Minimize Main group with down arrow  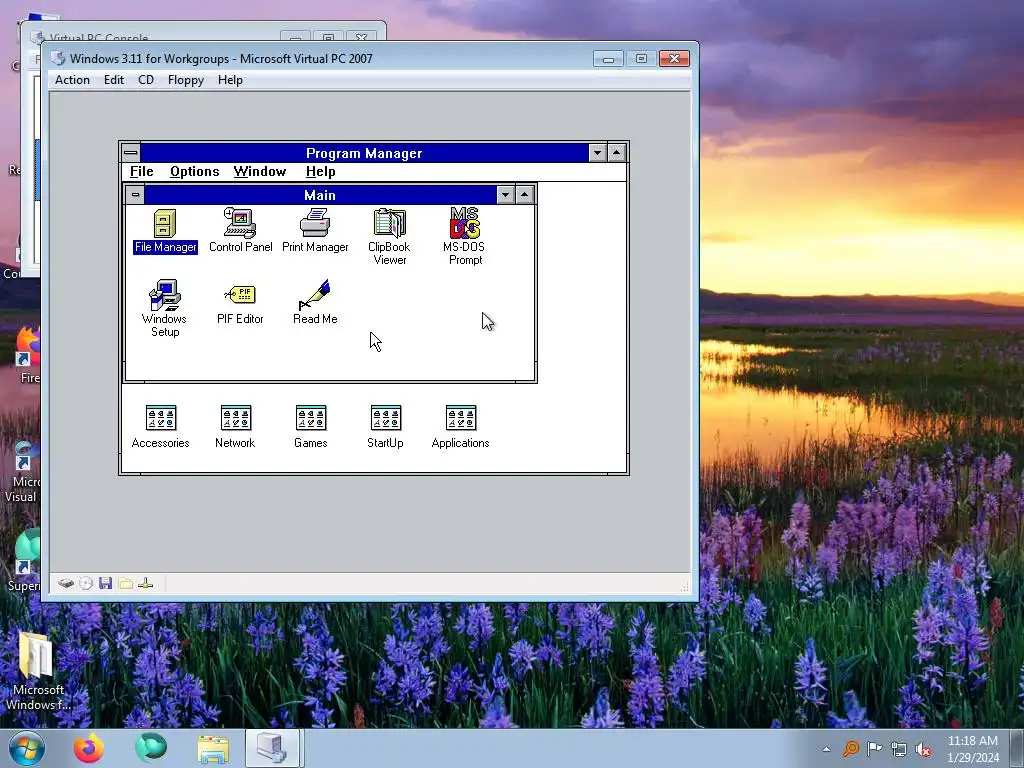[x=505, y=195]
